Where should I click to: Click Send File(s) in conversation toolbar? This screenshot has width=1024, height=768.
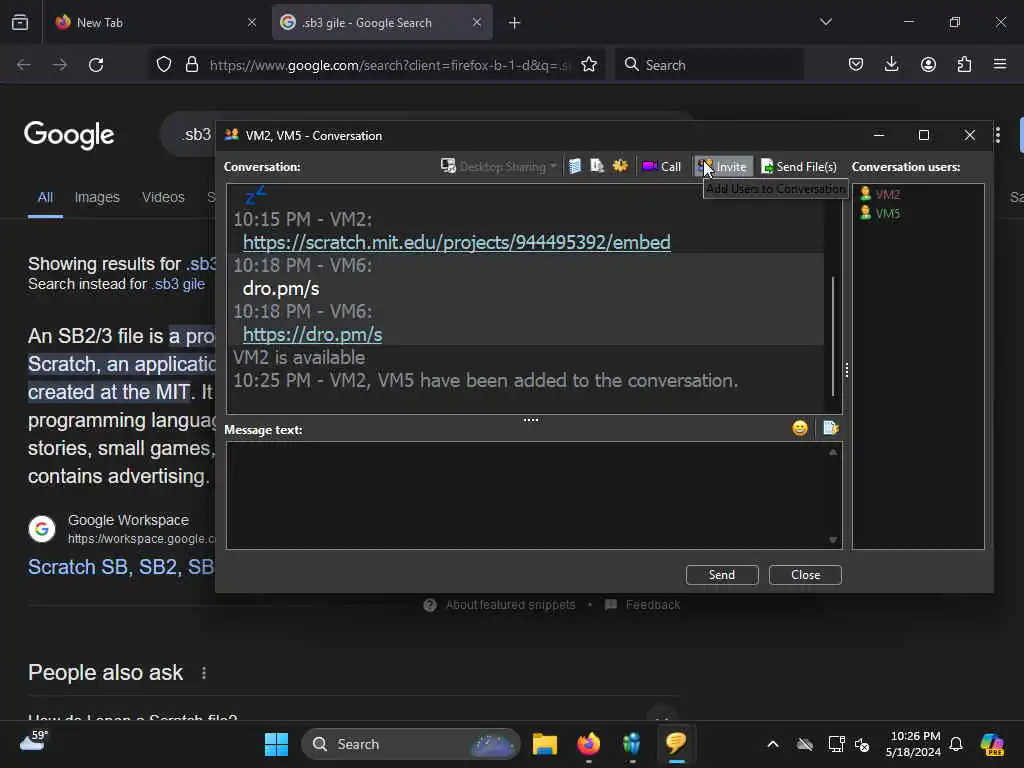(x=799, y=167)
